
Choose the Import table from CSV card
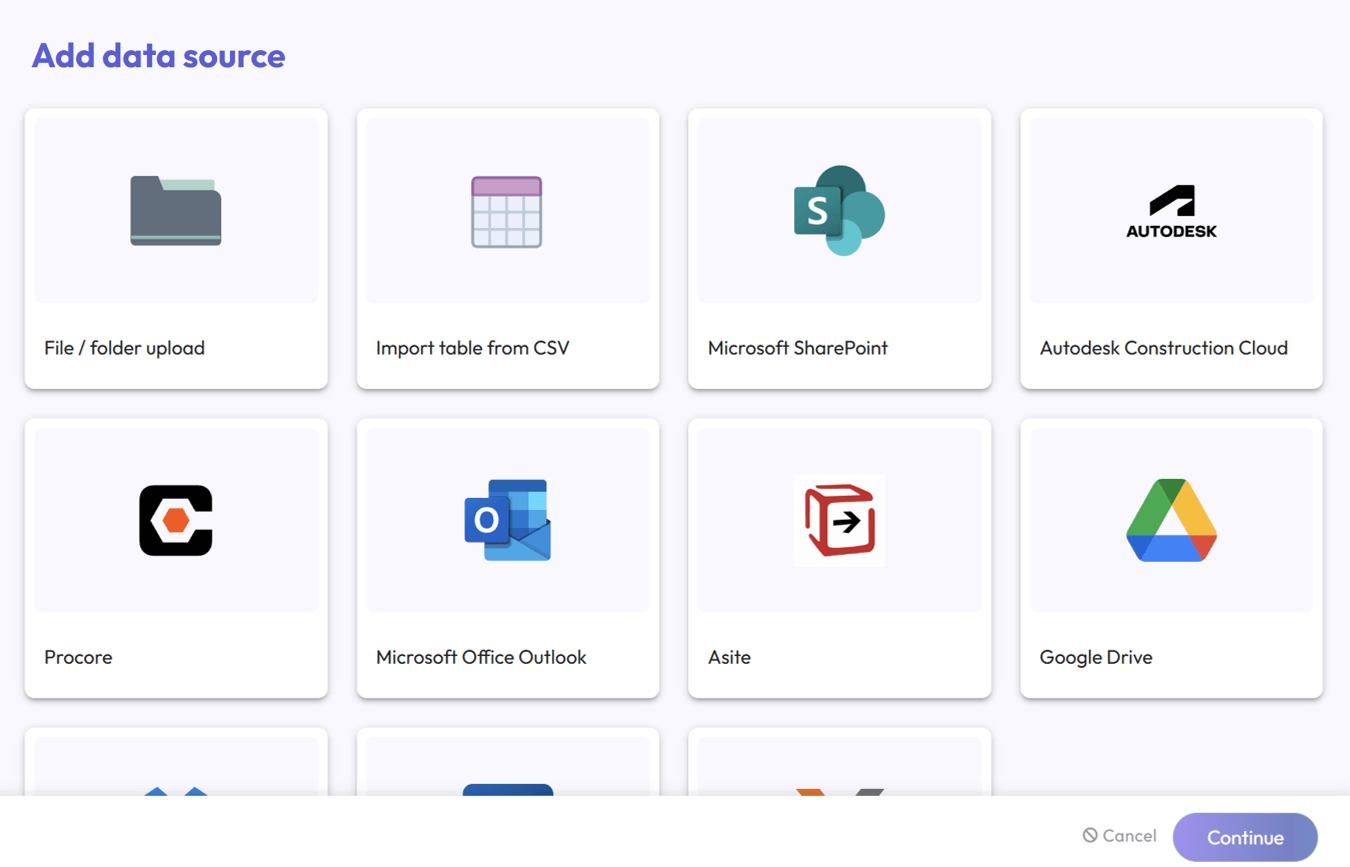507,247
